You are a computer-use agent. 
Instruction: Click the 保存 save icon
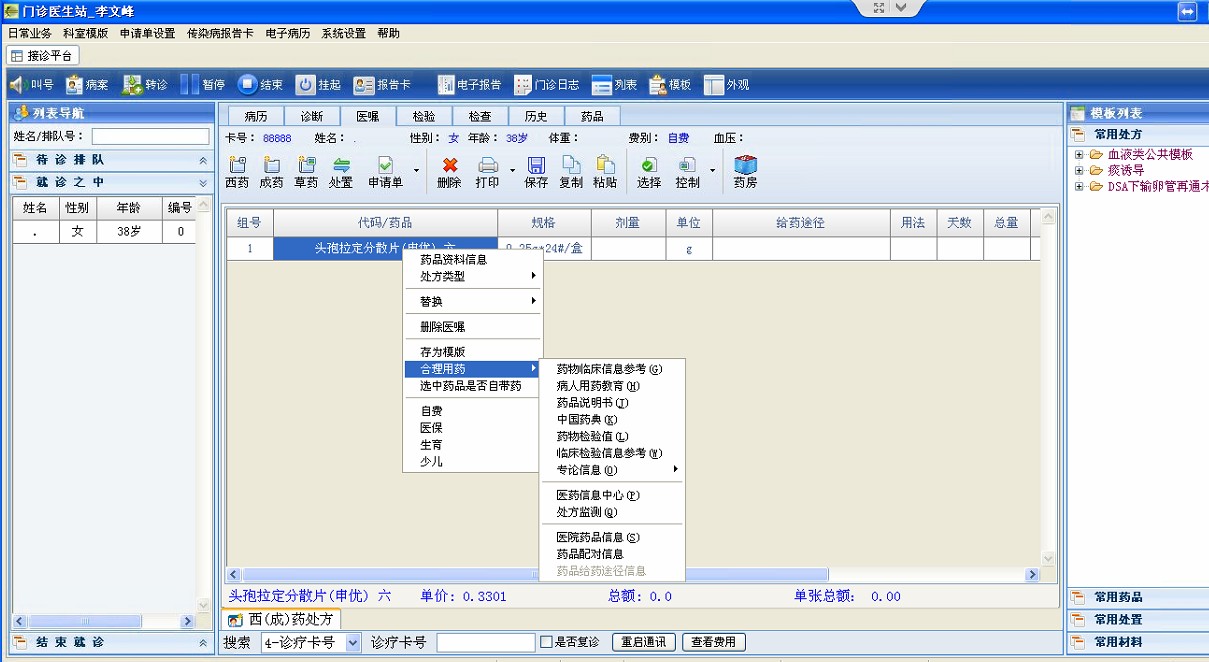point(536,166)
